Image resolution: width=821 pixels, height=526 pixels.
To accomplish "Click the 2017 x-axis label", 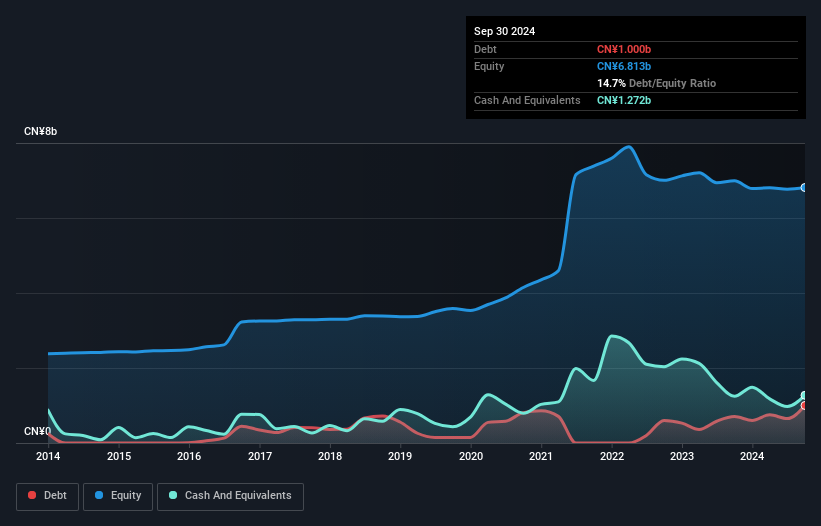I will point(260,456).
